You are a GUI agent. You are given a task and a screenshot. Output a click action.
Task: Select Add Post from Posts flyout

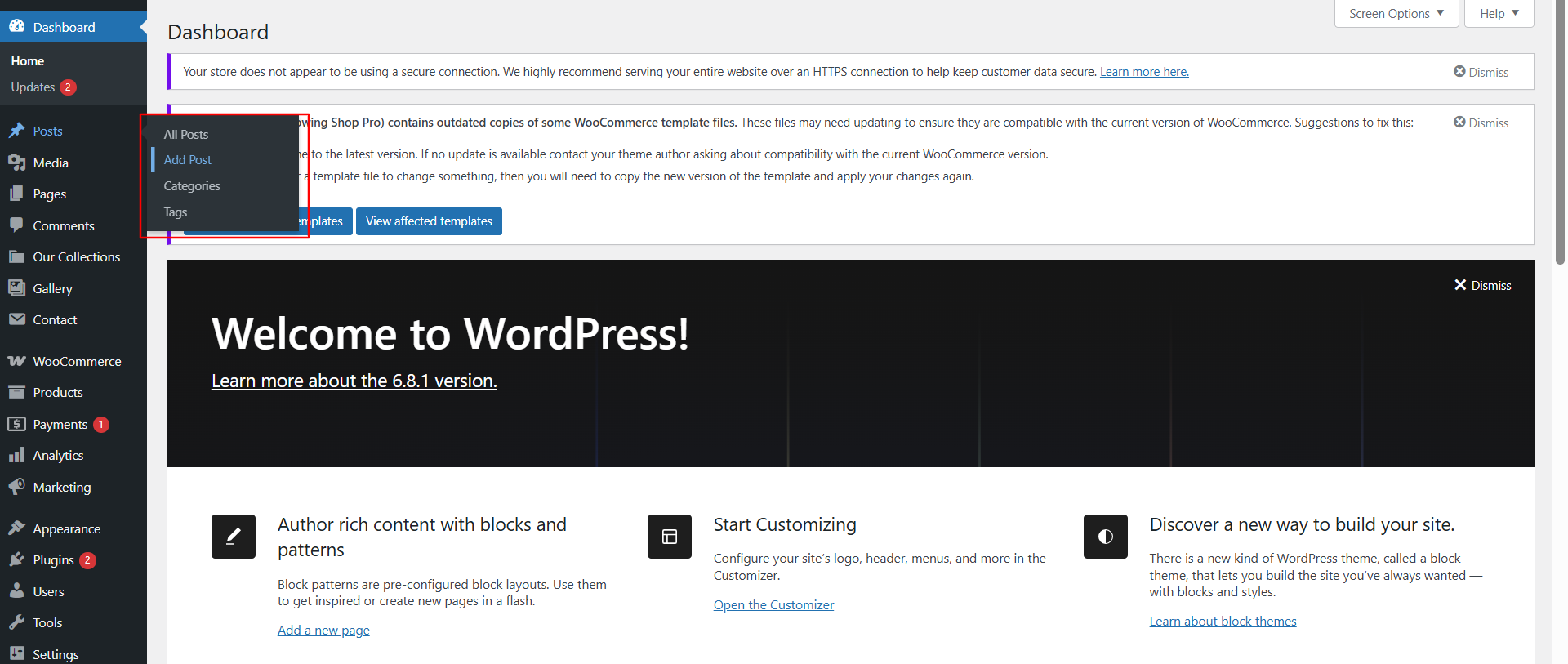188,160
